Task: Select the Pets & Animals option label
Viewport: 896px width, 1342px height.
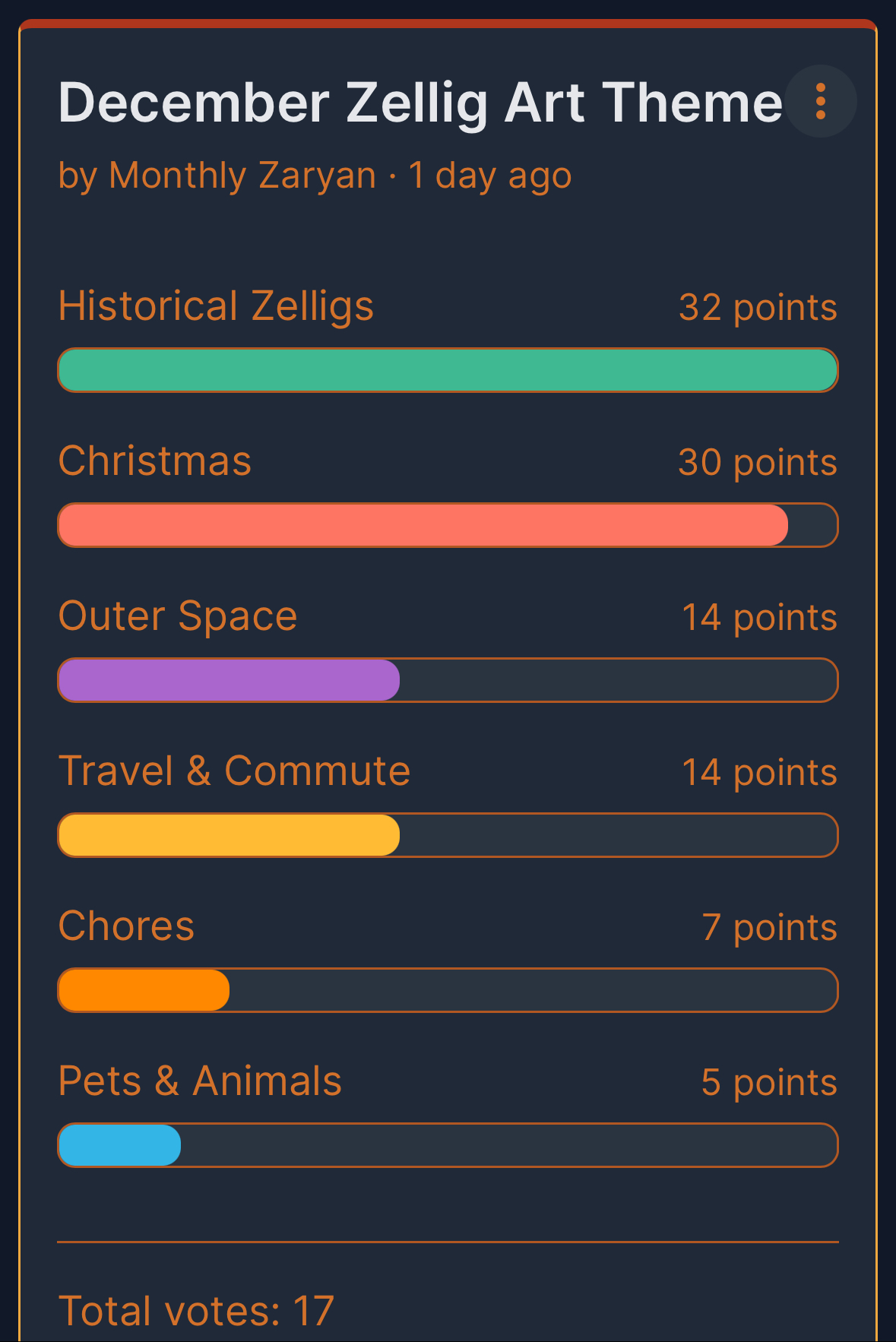Action: click(201, 1081)
